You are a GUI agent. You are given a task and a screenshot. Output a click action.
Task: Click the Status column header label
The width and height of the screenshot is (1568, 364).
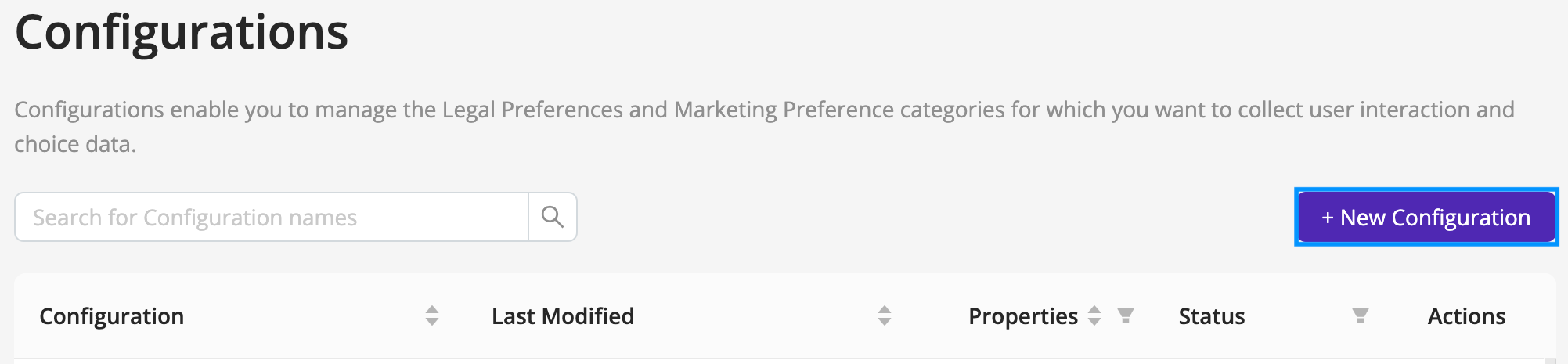click(1212, 316)
